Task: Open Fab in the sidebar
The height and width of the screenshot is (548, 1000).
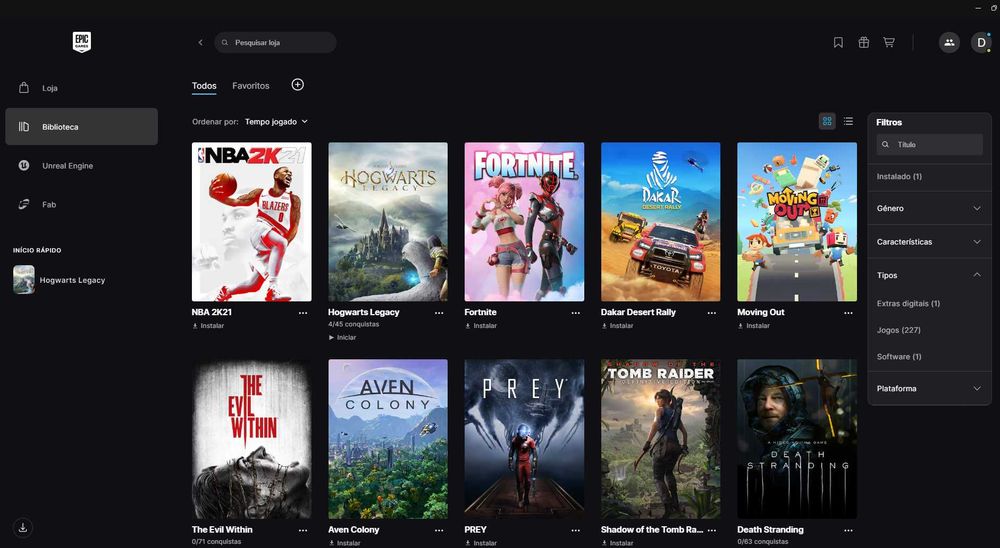Action: coord(82,204)
